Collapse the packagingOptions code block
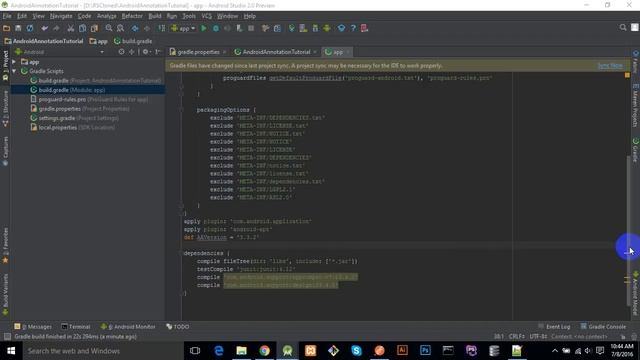Screen dimensions: 640x360 click(181, 110)
